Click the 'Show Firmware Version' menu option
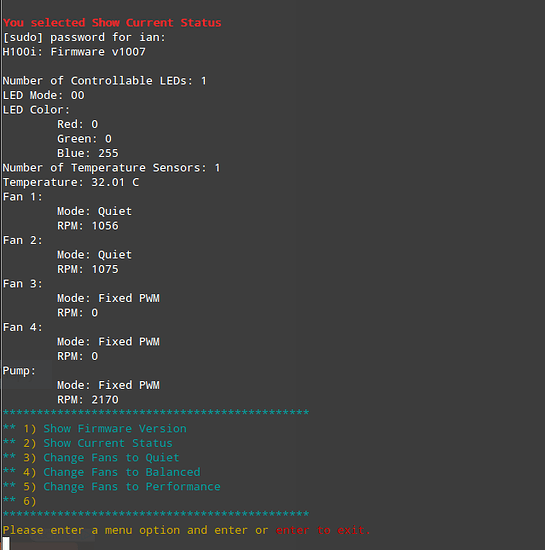This screenshot has height=550, width=545. (x=95, y=429)
